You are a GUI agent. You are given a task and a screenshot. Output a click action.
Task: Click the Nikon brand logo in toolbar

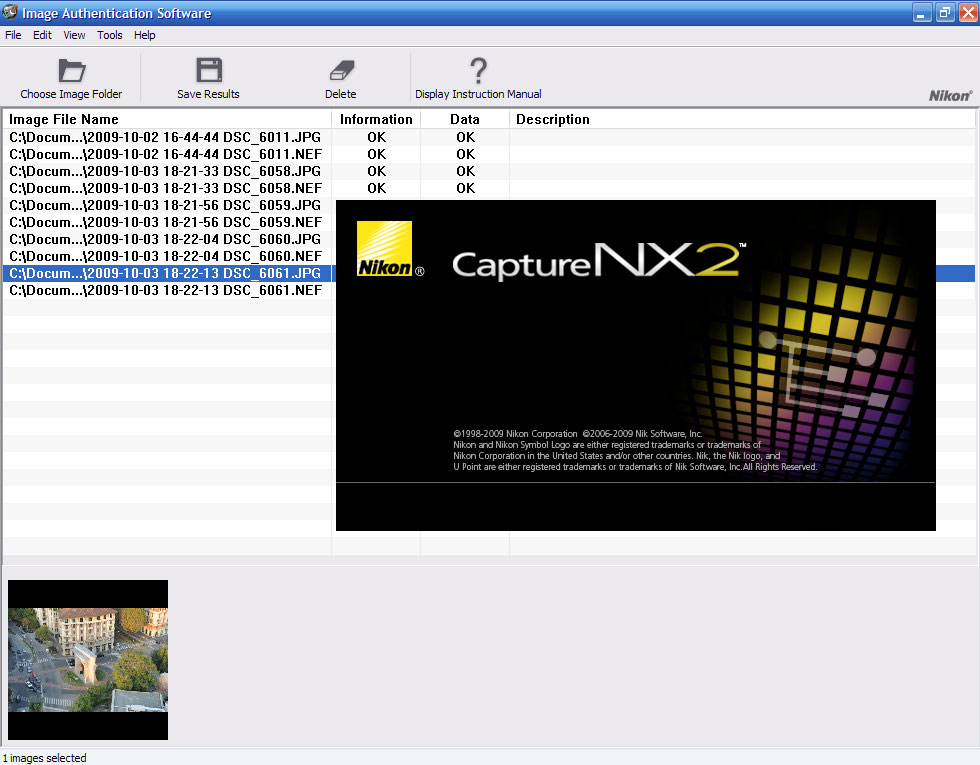point(950,96)
